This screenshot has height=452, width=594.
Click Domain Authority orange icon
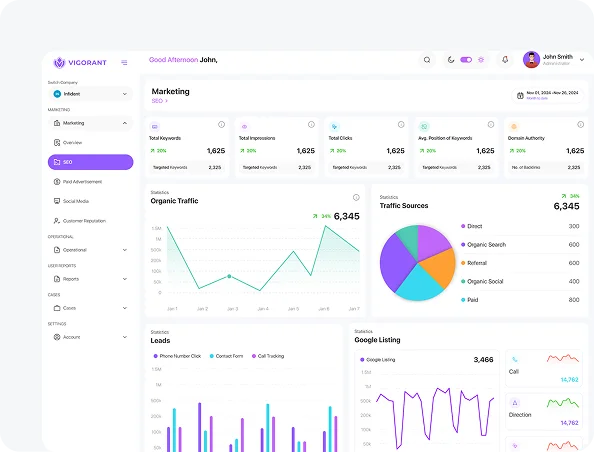514,127
